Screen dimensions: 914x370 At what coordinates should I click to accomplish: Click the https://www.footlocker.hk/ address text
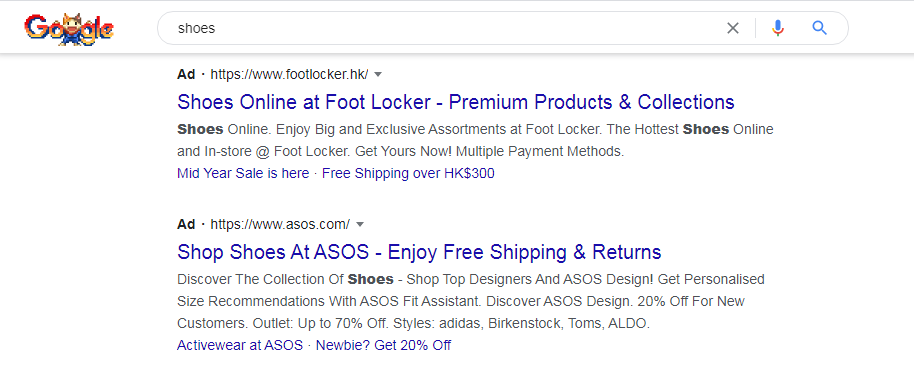coord(289,75)
